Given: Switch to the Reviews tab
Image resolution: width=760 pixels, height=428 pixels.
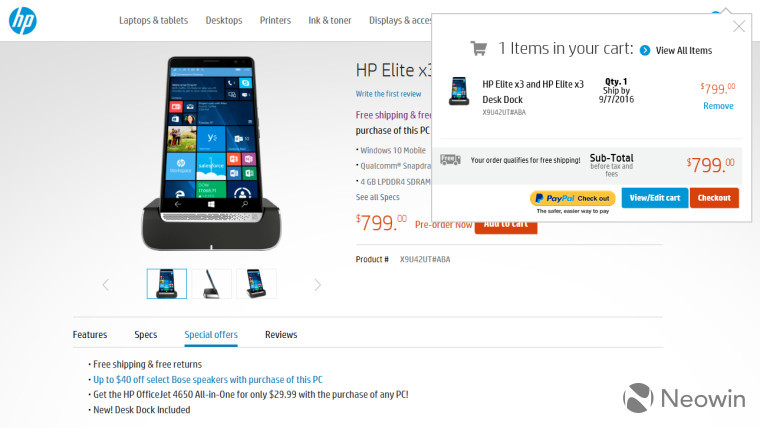Looking at the screenshot, I should click(x=281, y=334).
